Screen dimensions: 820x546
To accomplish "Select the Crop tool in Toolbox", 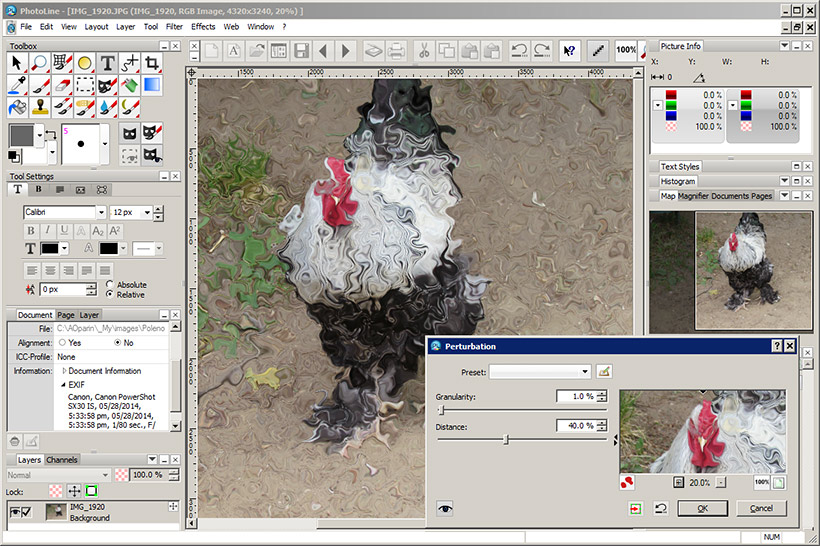I will click(152, 63).
